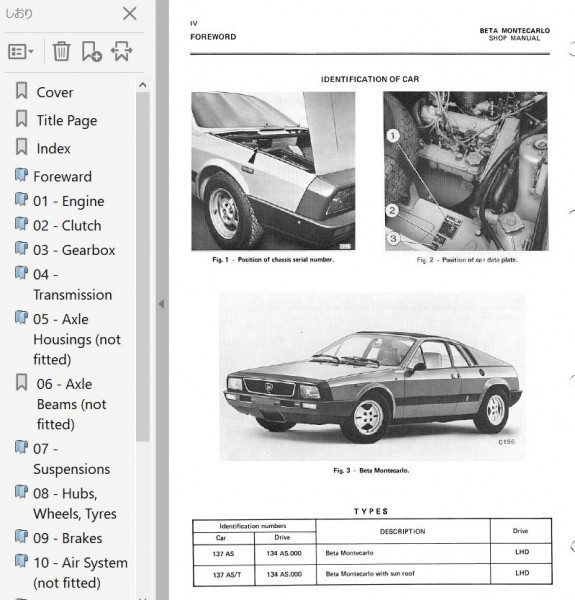Click the TYPES table heading
575x600 pixels.
(371, 511)
